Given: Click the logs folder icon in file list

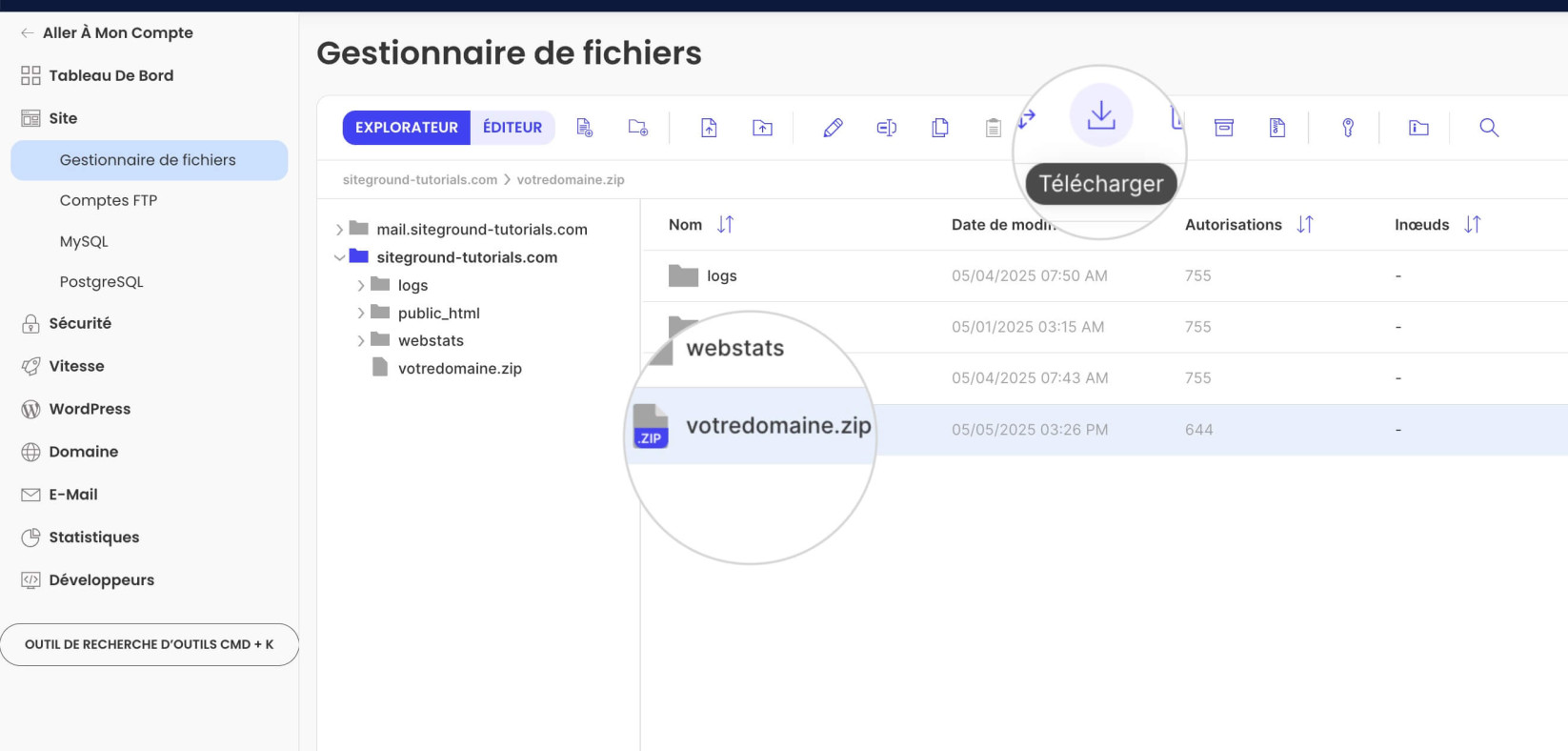Looking at the screenshot, I should point(683,276).
